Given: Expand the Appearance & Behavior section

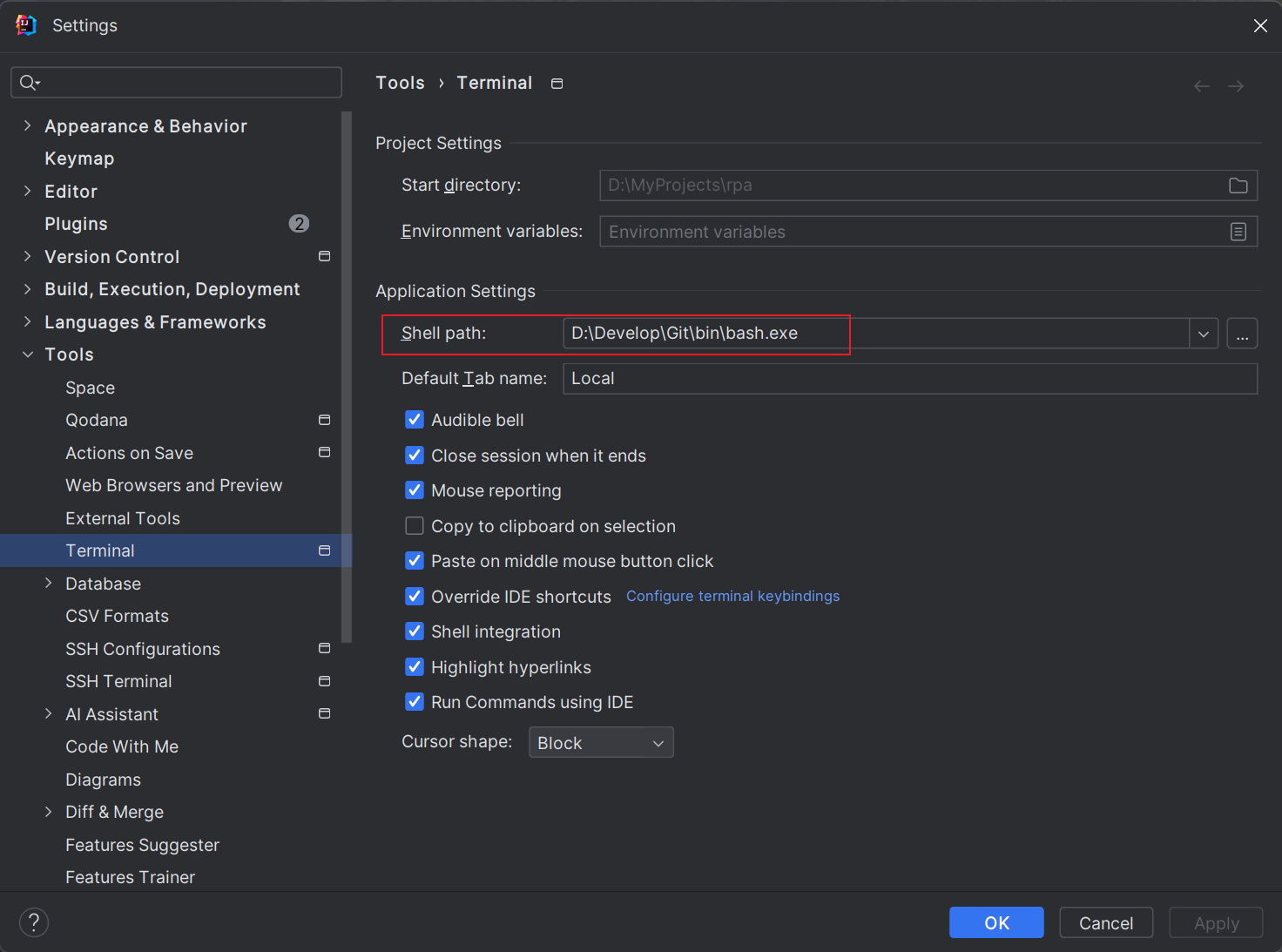Looking at the screenshot, I should click(x=28, y=126).
